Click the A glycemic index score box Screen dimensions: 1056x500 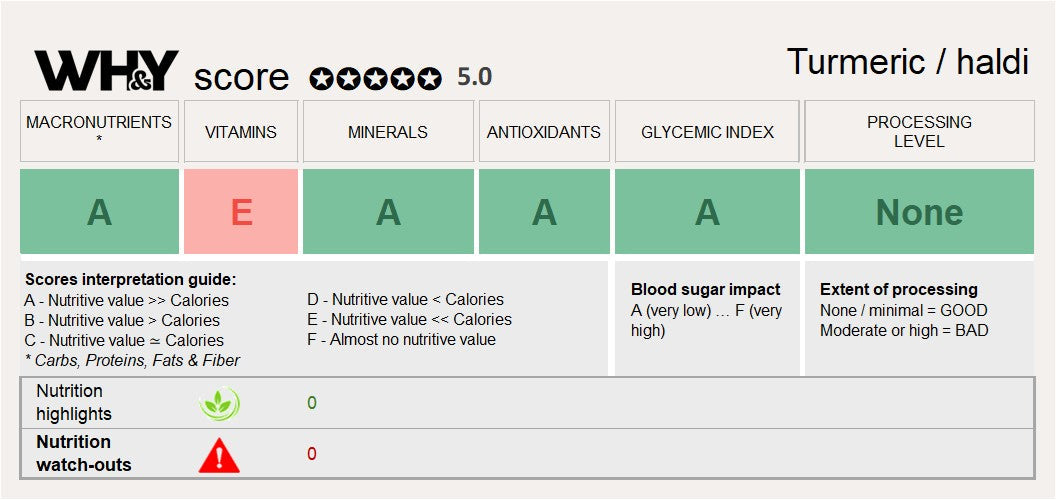coord(707,212)
